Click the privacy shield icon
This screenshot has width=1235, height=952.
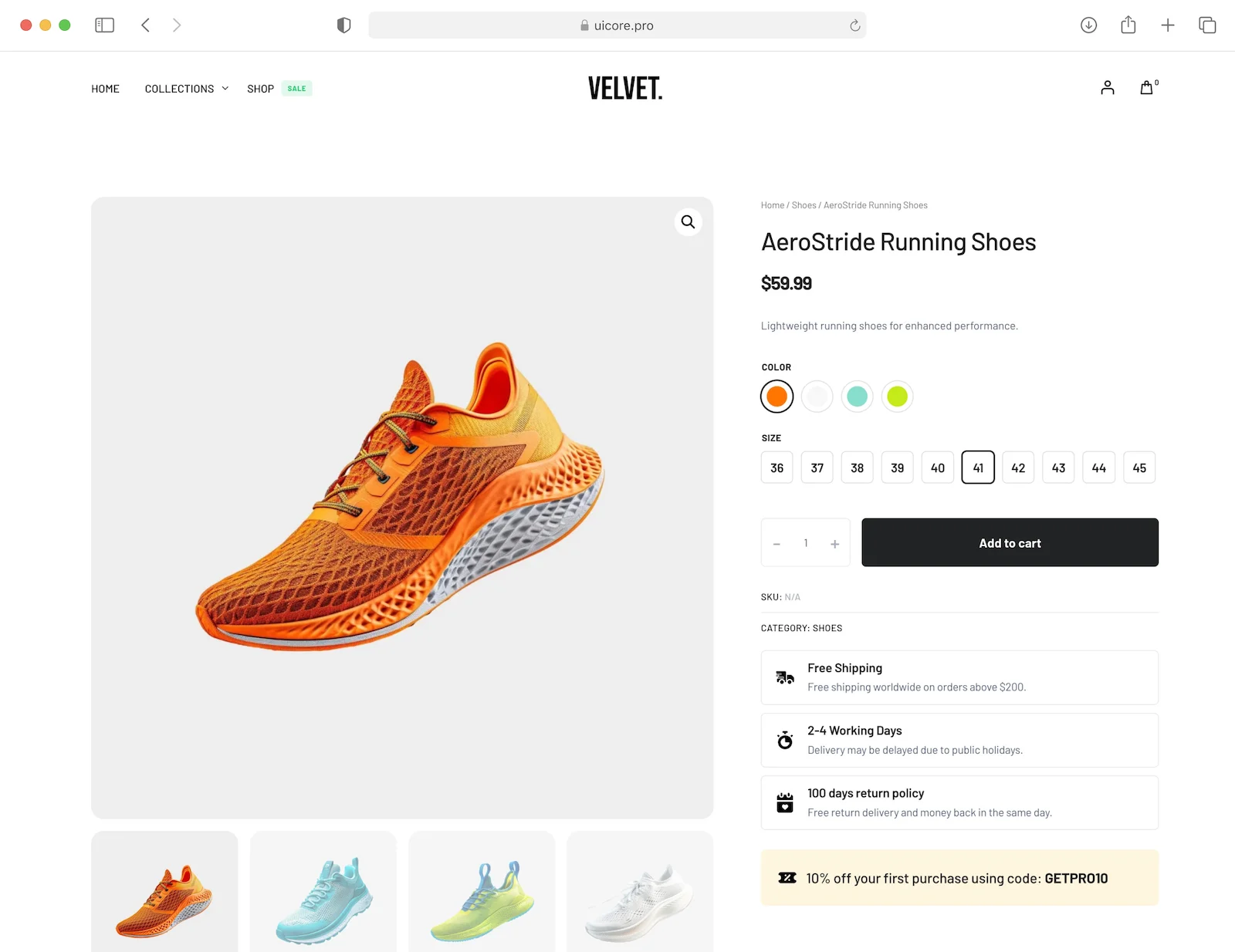pos(344,25)
